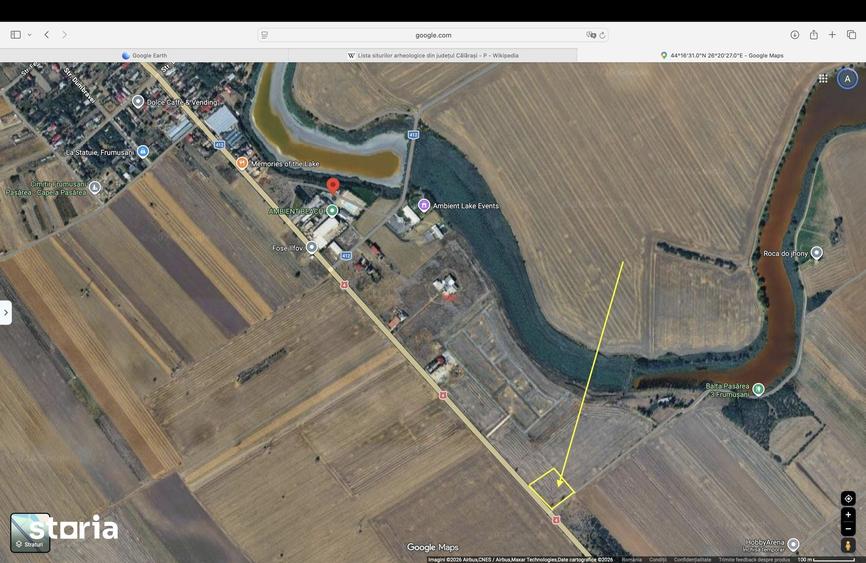The height and width of the screenshot is (563, 866).
Task: Select the Roca do jhony pin
Action: click(x=816, y=252)
